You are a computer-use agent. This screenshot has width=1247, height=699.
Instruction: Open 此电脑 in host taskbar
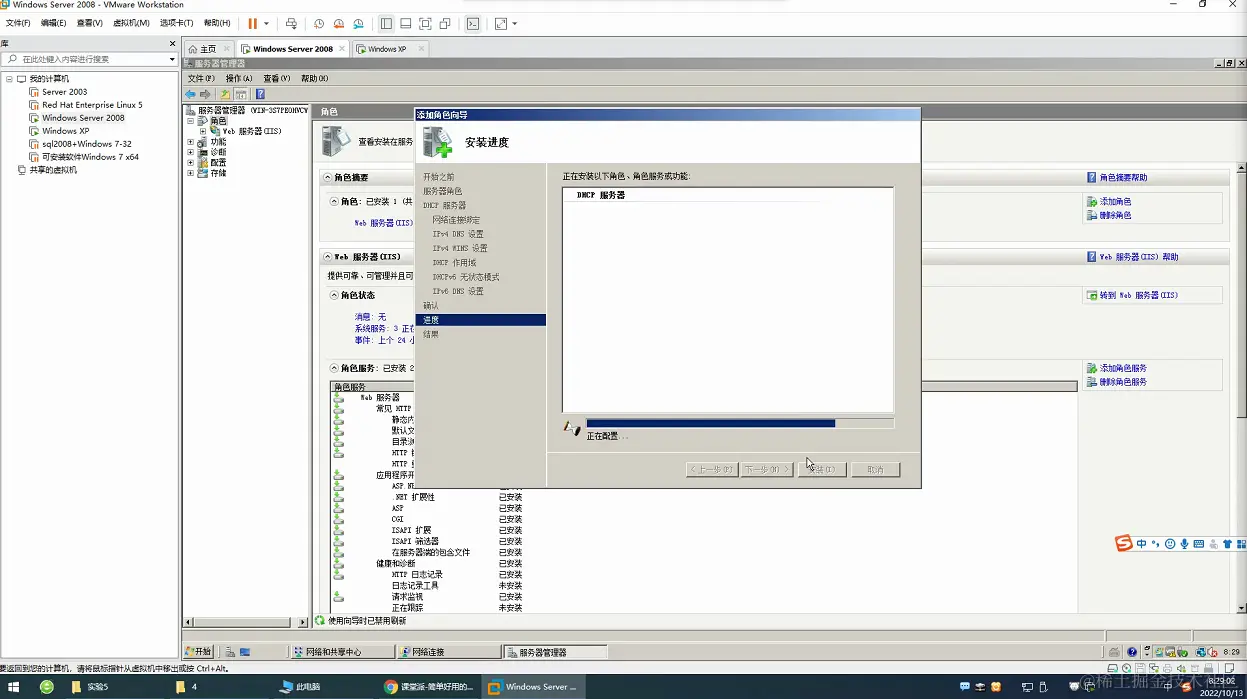[x=300, y=687]
